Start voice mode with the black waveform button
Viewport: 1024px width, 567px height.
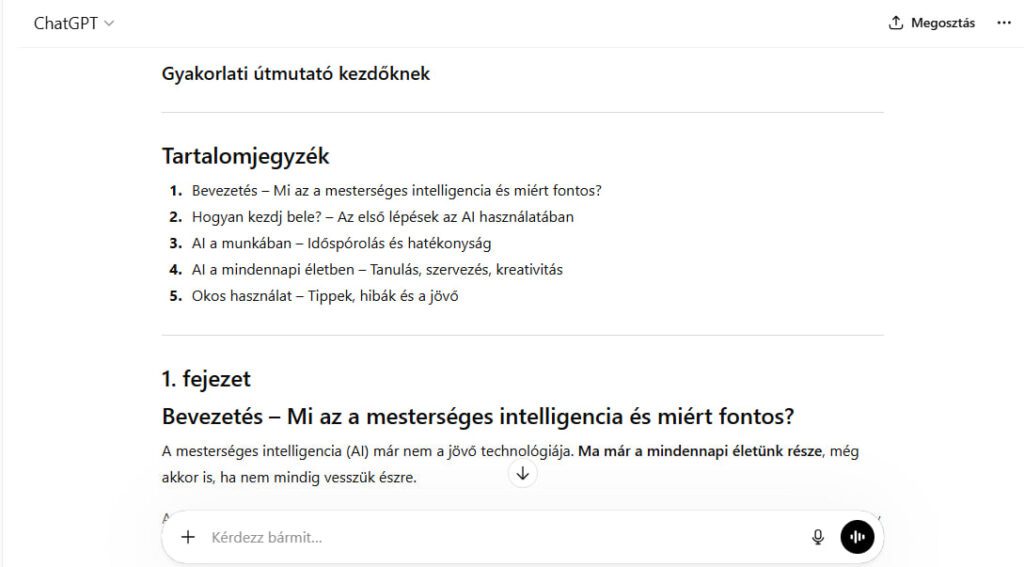click(x=857, y=537)
